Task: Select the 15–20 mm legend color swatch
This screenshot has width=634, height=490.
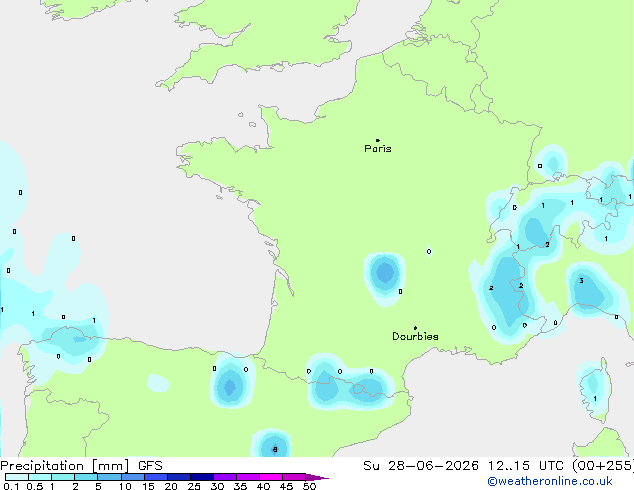Action: tap(156, 477)
